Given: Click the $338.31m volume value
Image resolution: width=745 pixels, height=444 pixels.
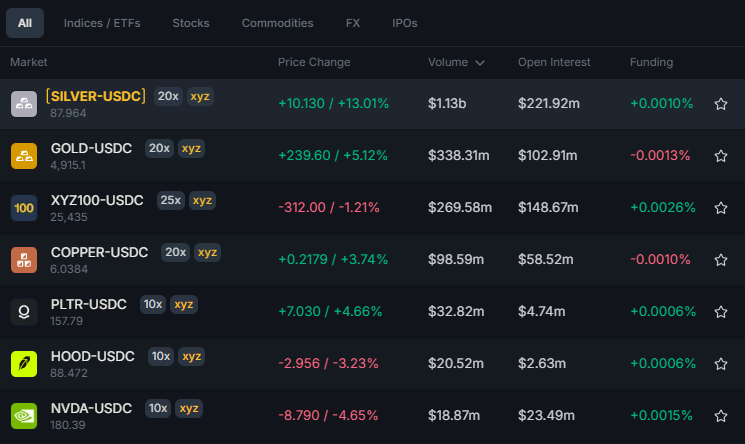Looking at the screenshot, I should (x=458, y=155).
